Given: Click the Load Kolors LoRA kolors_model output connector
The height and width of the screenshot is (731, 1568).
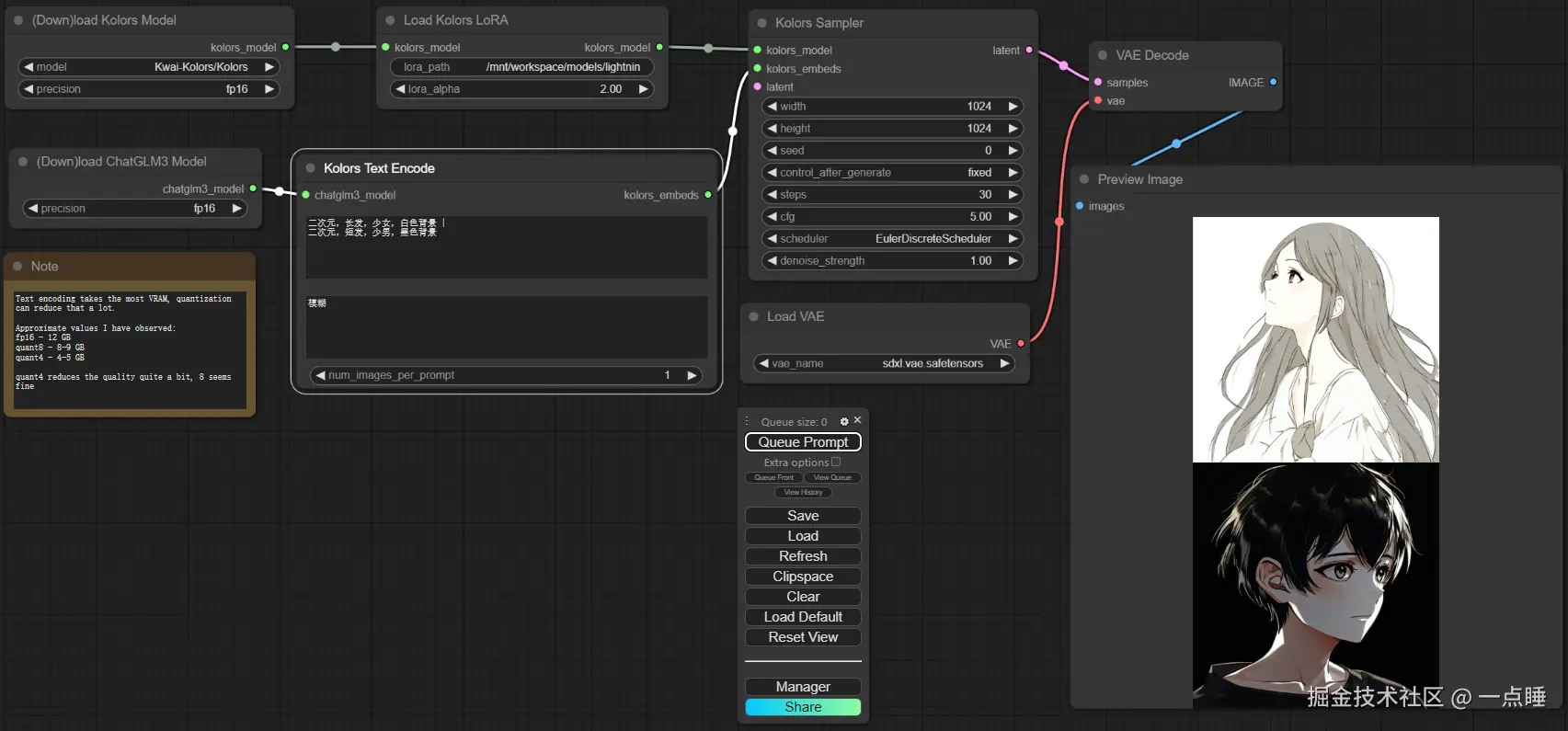Looking at the screenshot, I should click(x=659, y=47).
